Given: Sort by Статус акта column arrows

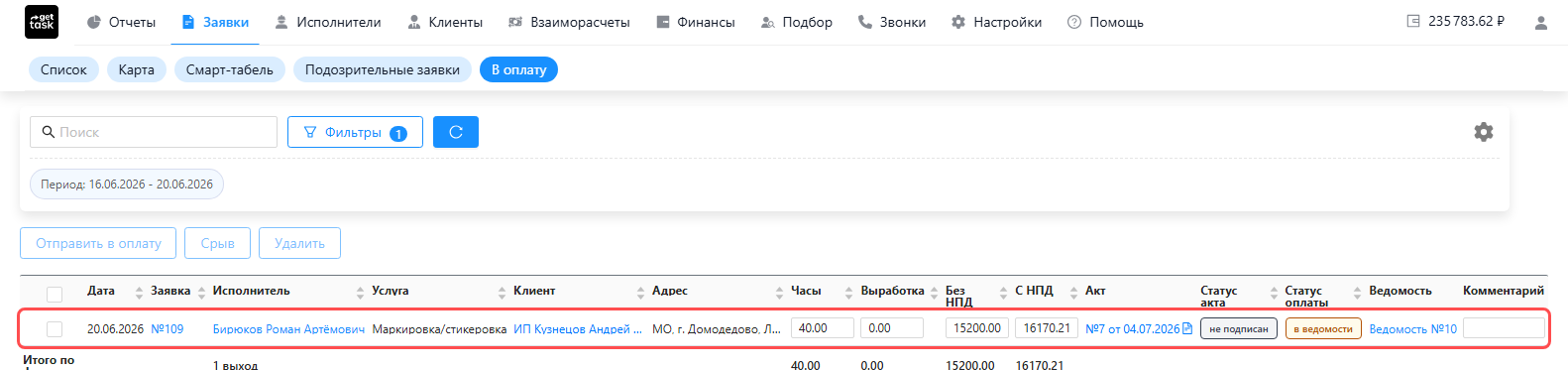Looking at the screenshot, I should (1274, 293).
